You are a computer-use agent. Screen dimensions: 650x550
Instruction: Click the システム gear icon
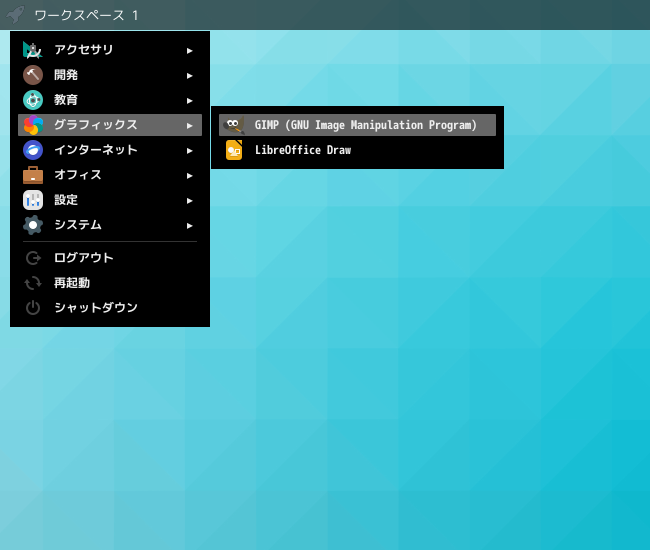click(33, 225)
